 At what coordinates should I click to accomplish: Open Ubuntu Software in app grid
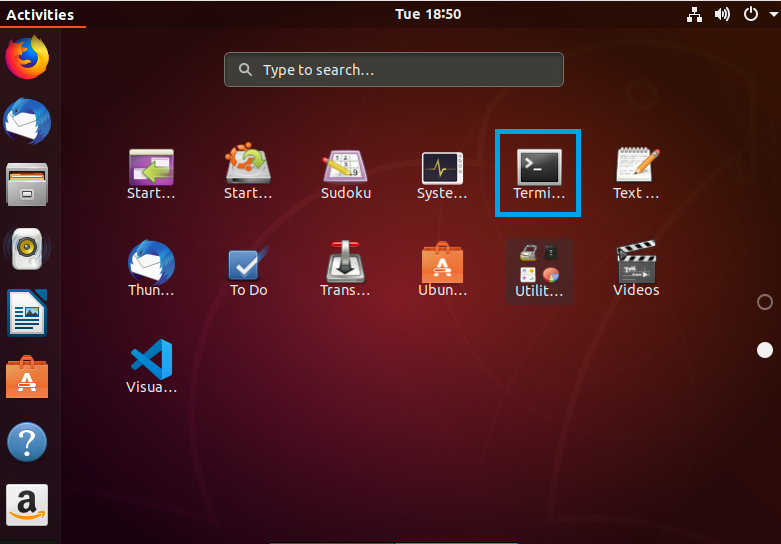[x=442, y=270]
